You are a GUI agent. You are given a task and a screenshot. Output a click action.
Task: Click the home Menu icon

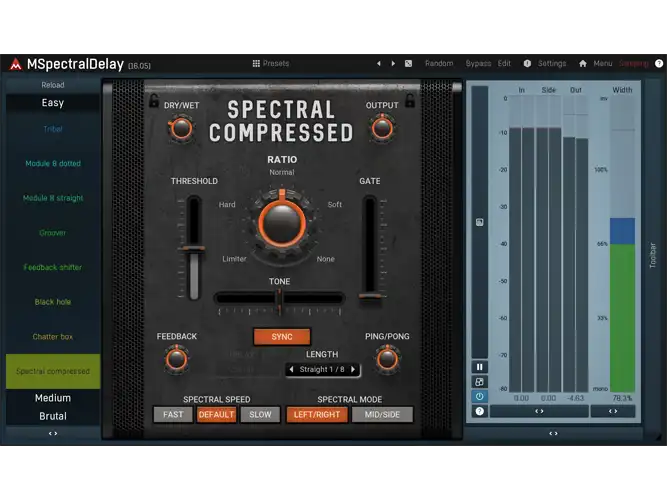pyautogui.click(x=583, y=63)
